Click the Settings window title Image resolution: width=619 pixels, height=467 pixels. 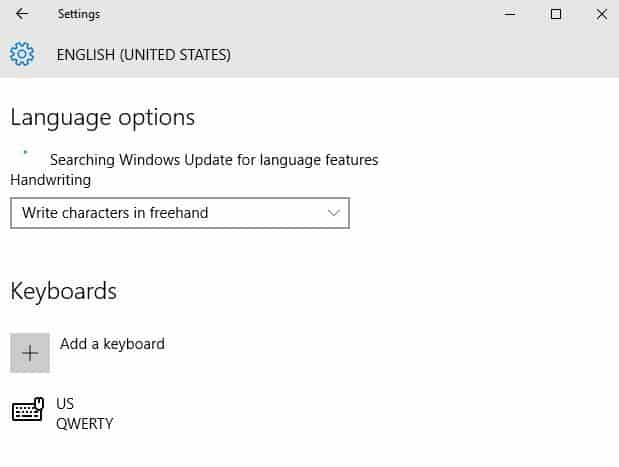pyautogui.click(x=78, y=14)
